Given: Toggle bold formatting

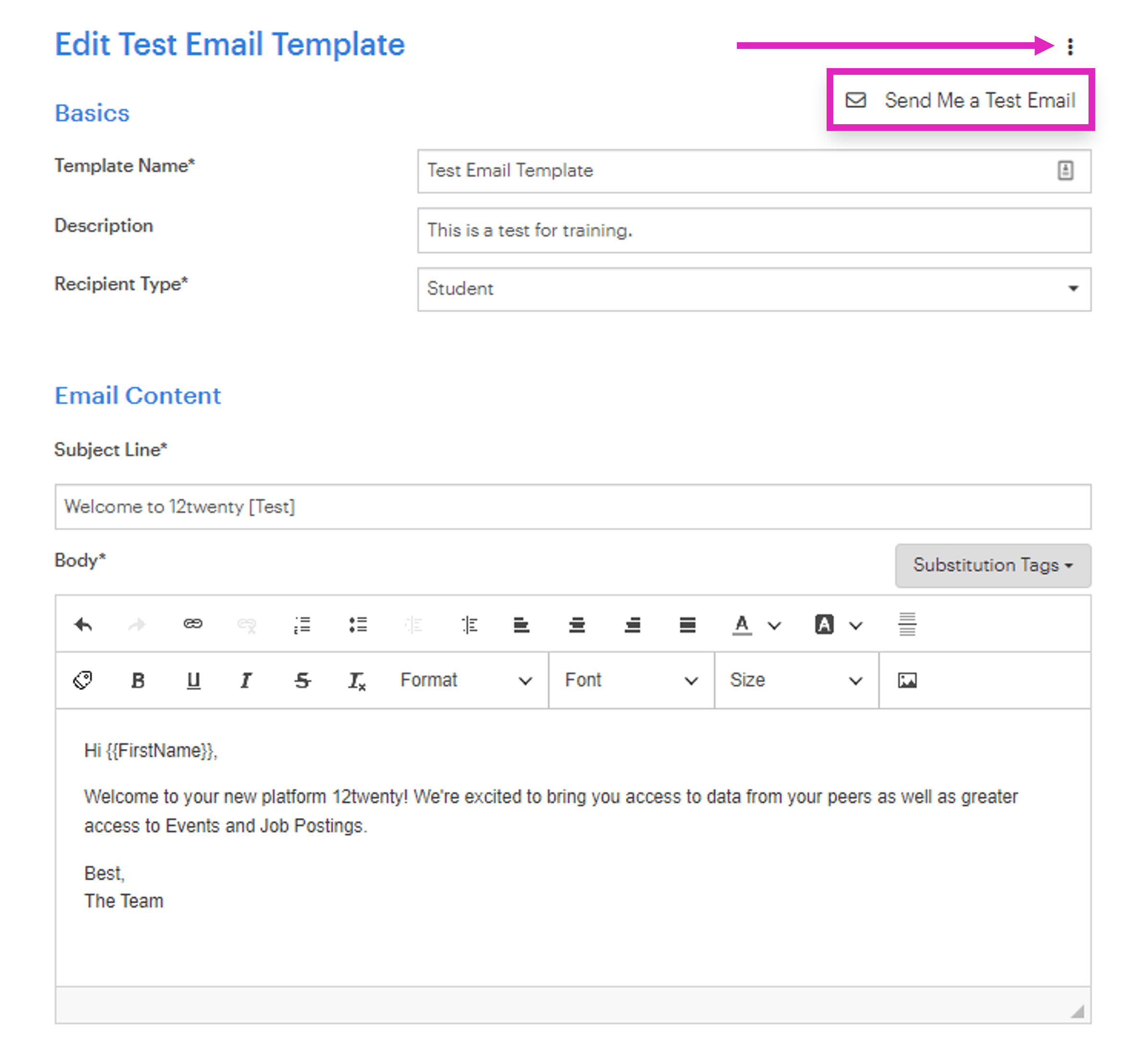Looking at the screenshot, I should [x=138, y=680].
